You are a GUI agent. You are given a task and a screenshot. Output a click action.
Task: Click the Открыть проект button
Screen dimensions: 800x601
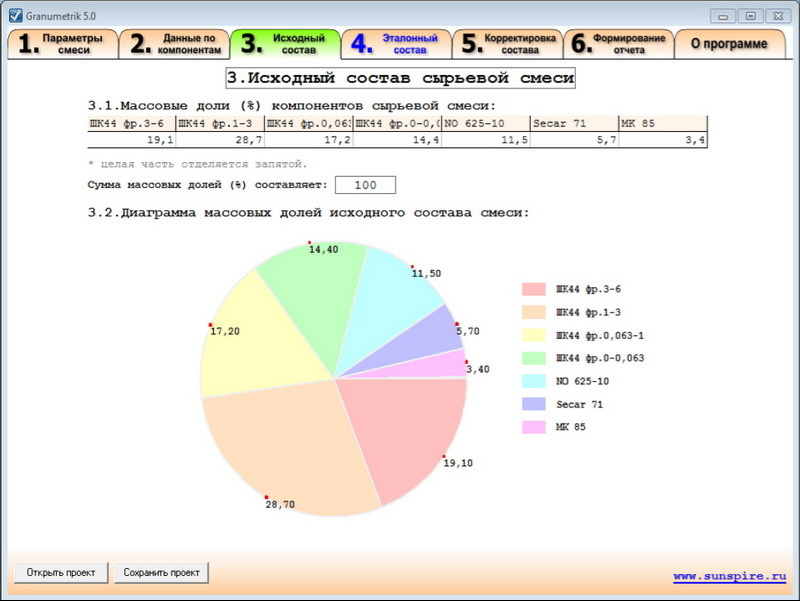tap(60, 572)
